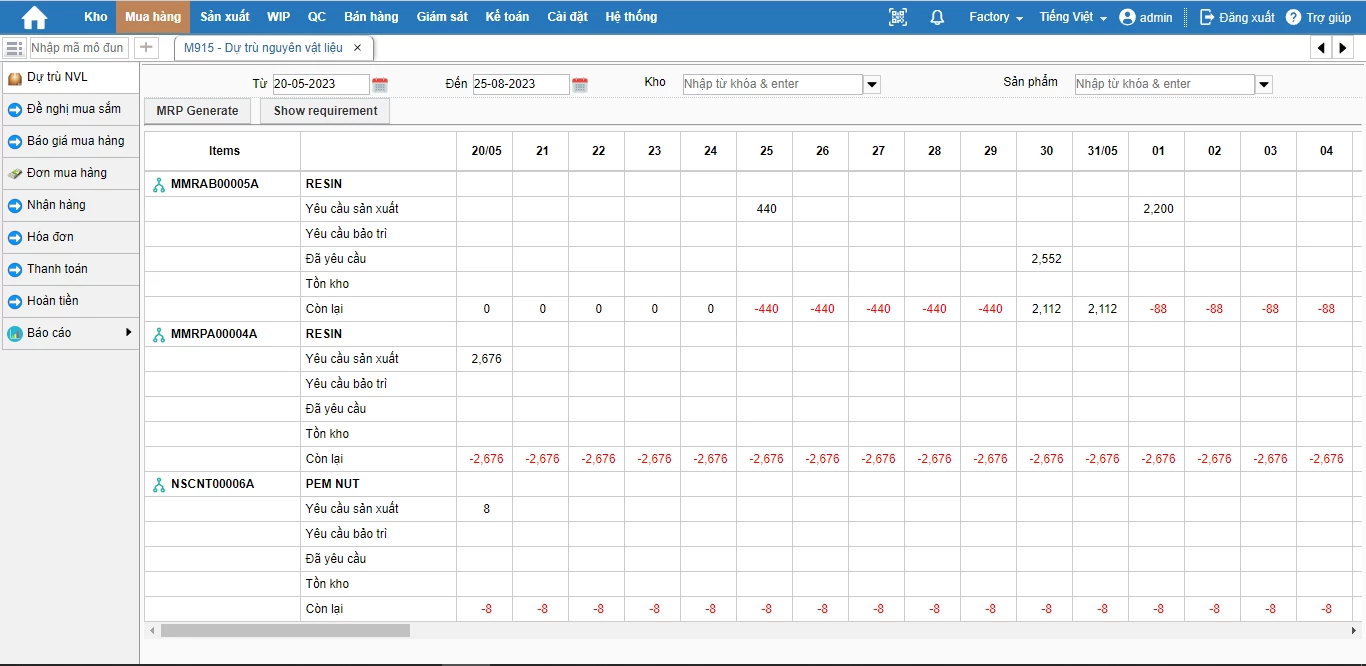This screenshot has width=1366, height=666.
Task: Open the WIP menu
Action: tap(279, 17)
